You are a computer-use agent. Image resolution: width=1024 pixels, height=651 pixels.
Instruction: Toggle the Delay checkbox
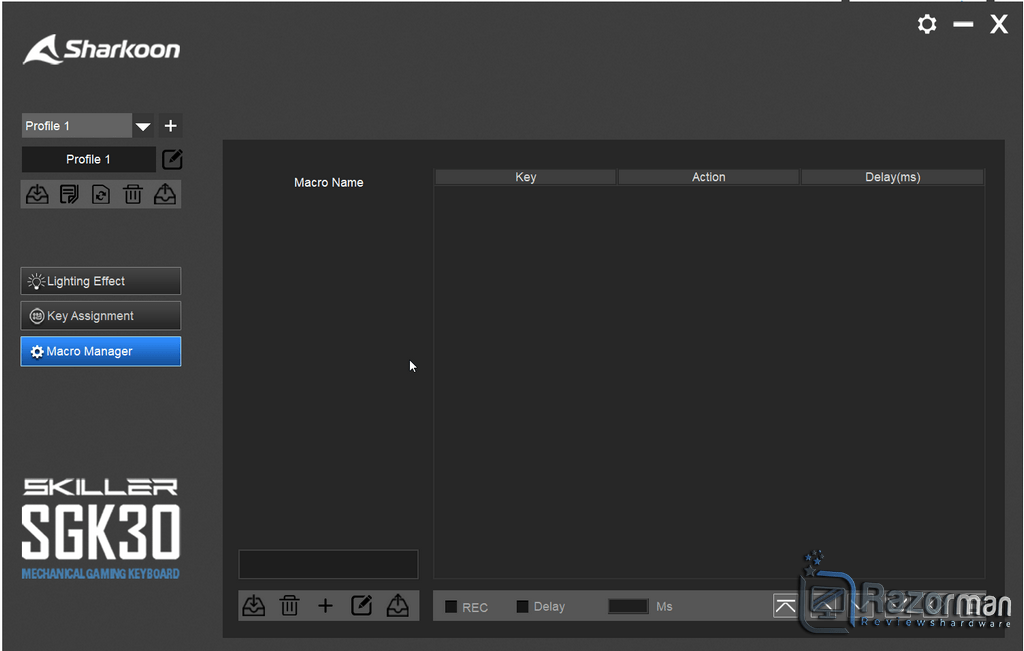[x=522, y=607]
